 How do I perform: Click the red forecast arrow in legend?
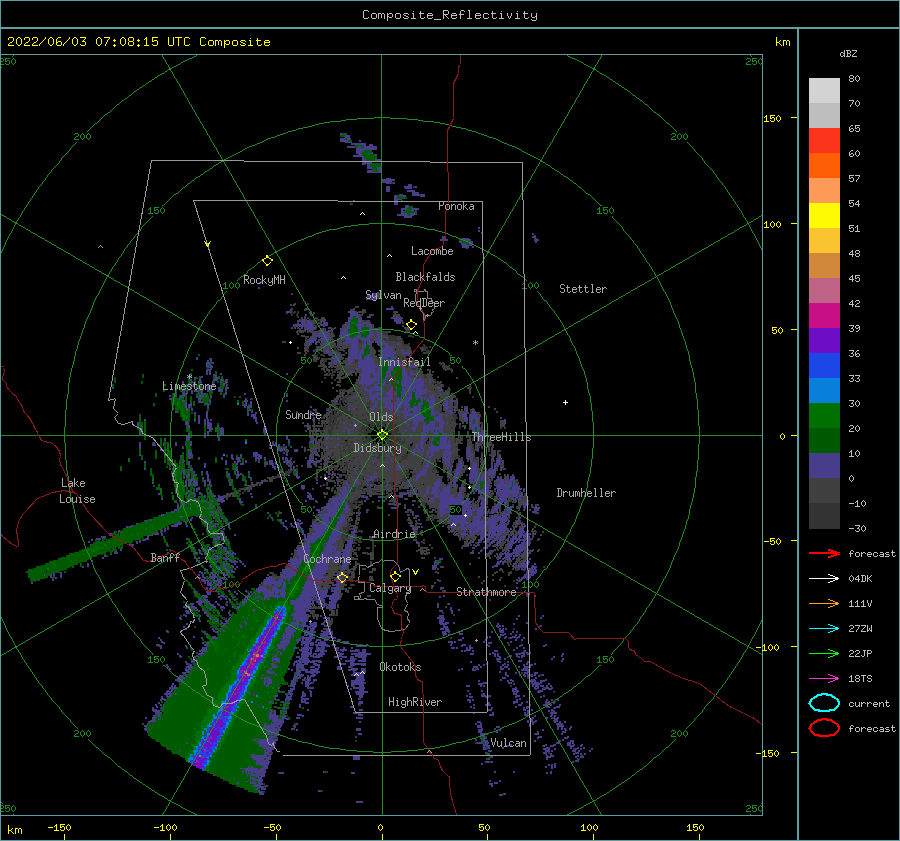[824, 553]
